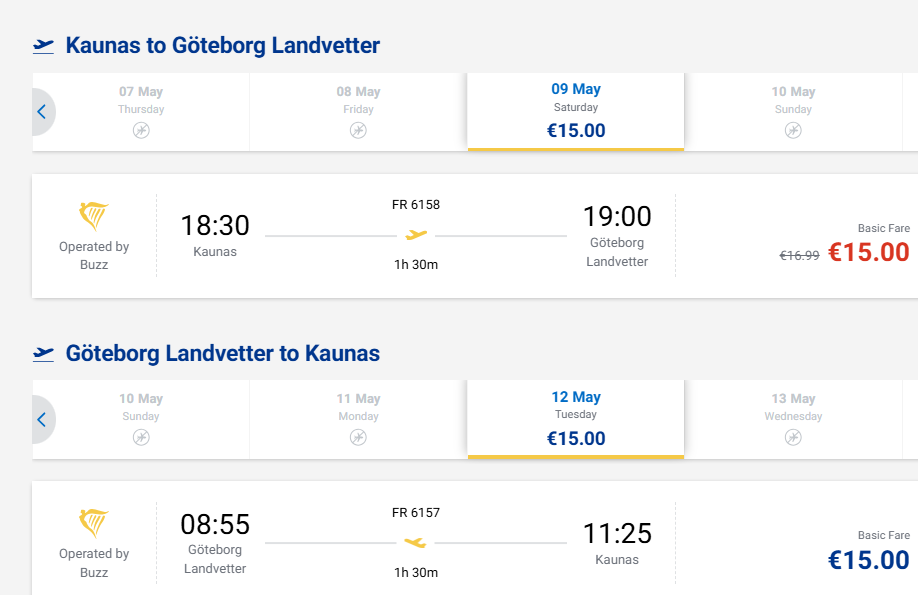The image size is (918, 595).
Task: Click previous dates arrow for Kaunas departure
Action: point(42,112)
